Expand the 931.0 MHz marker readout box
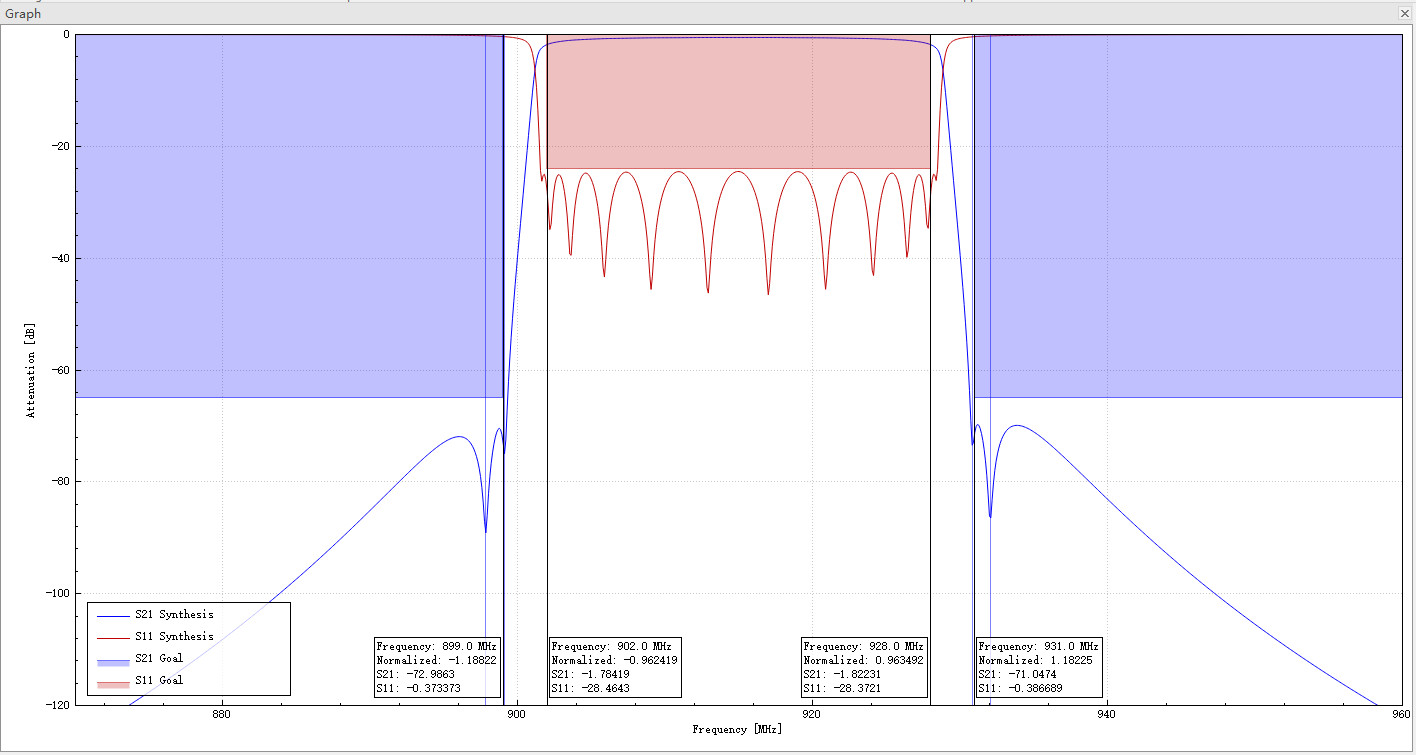Screen dimensions: 1416x755 coord(1039,667)
